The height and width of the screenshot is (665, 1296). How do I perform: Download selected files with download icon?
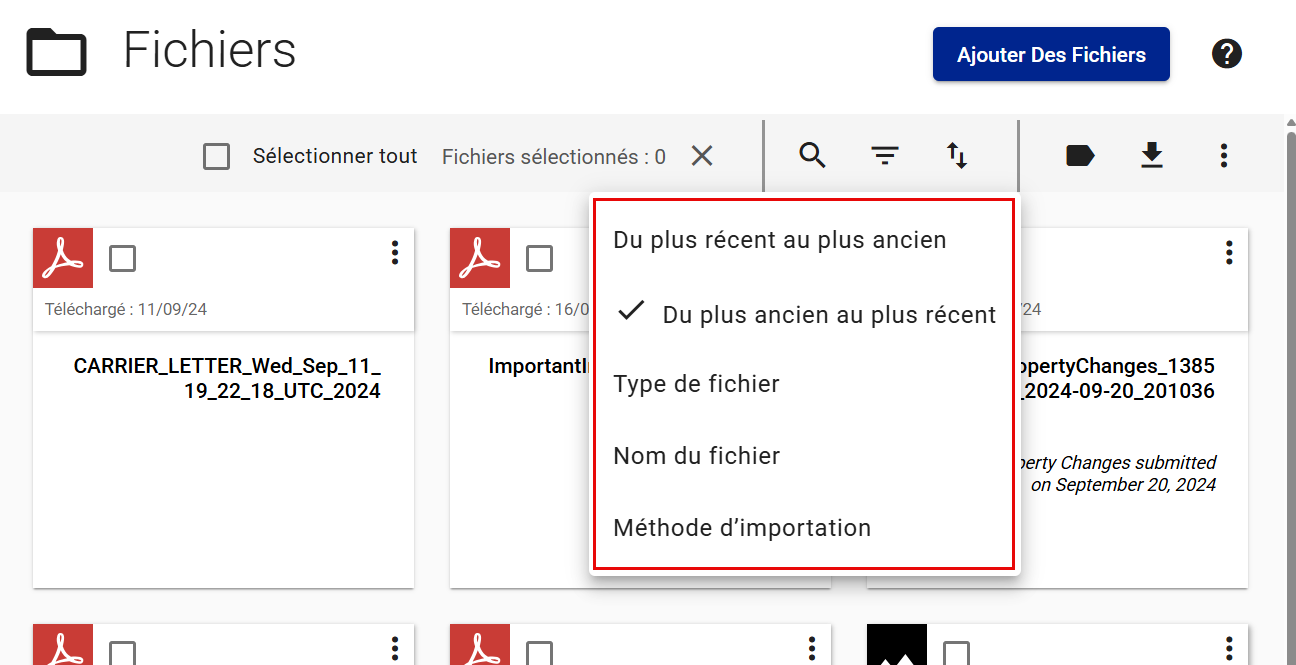point(1152,156)
